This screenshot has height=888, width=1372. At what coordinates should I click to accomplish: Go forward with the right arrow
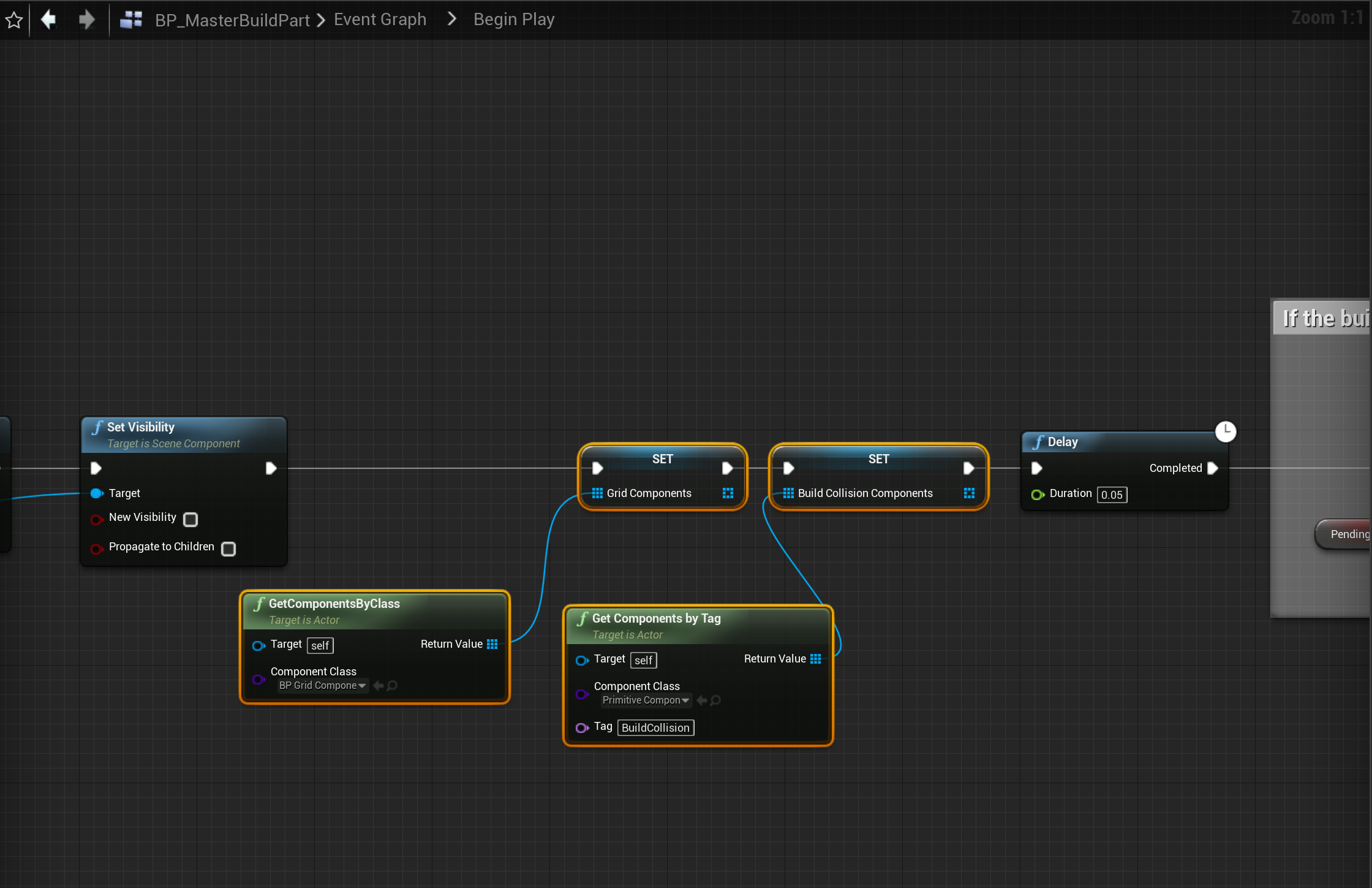coord(87,20)
